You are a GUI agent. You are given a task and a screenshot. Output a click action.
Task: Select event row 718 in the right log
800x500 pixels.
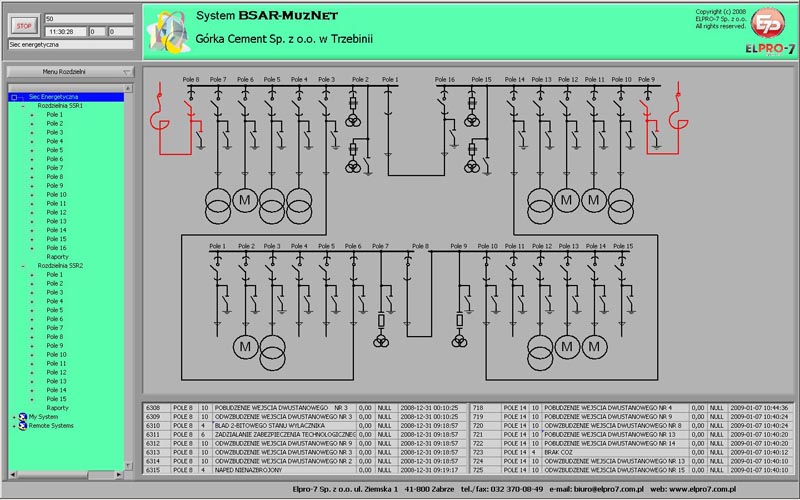(x=632, y=408)
